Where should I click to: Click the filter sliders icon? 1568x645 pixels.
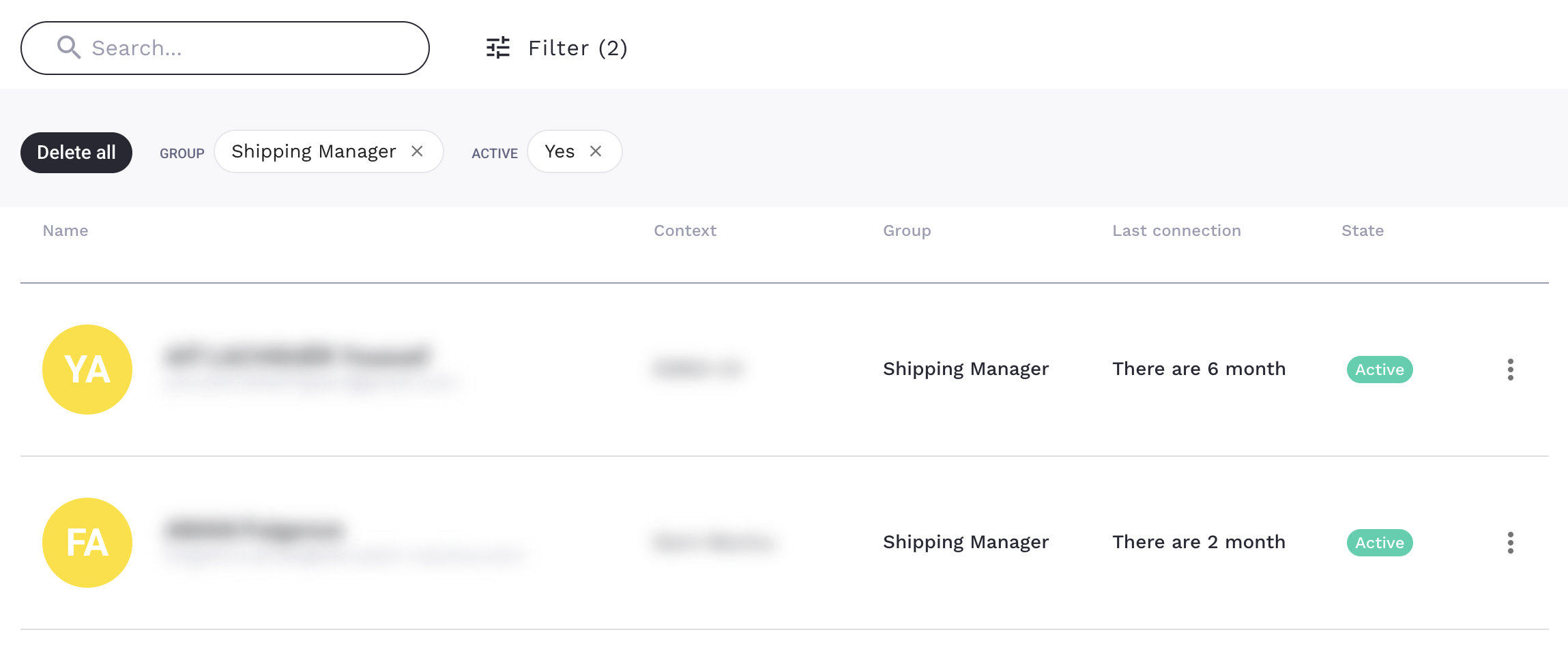tap(498, 48)
